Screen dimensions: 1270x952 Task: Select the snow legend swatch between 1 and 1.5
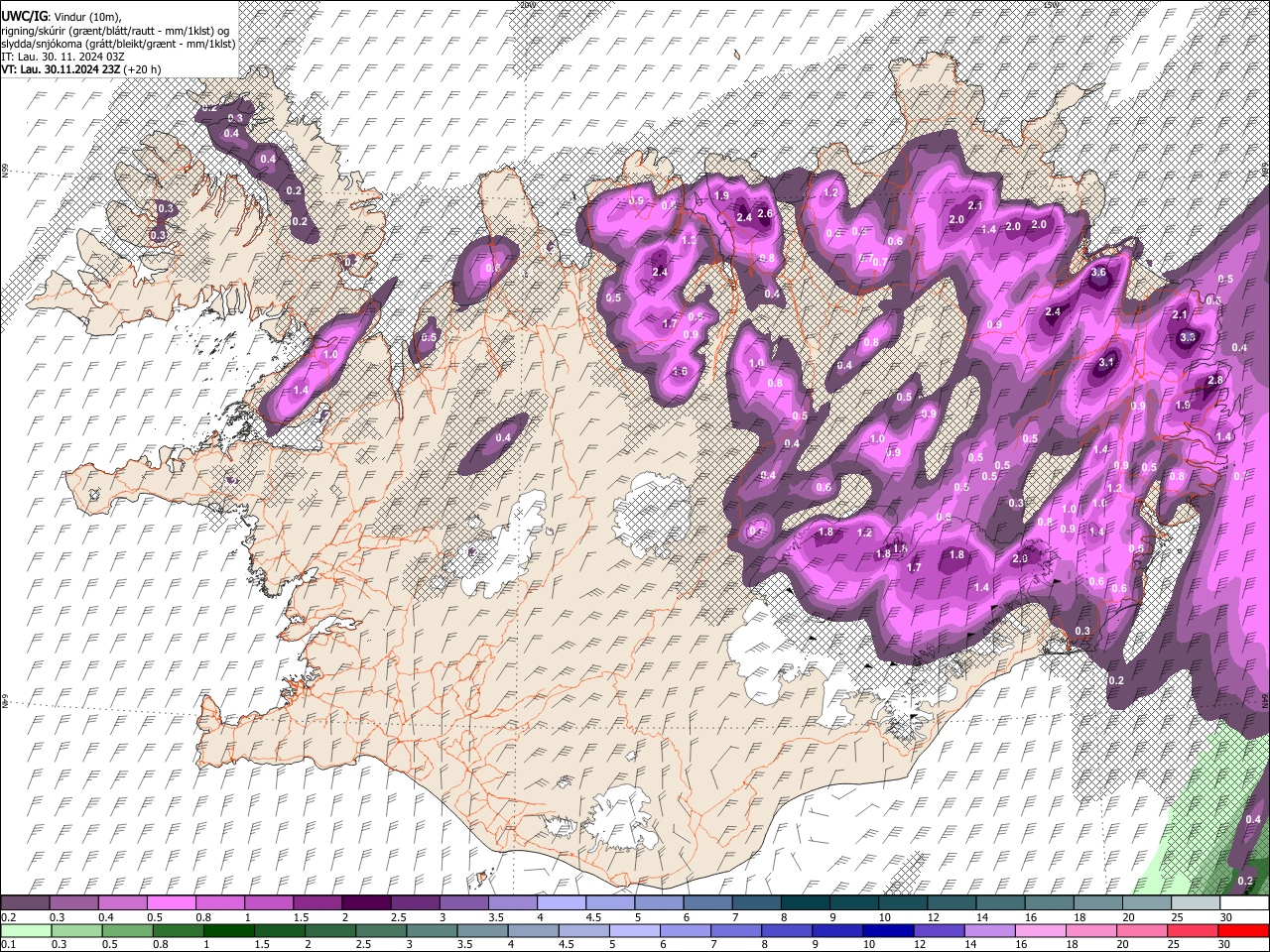click(269, 902)
